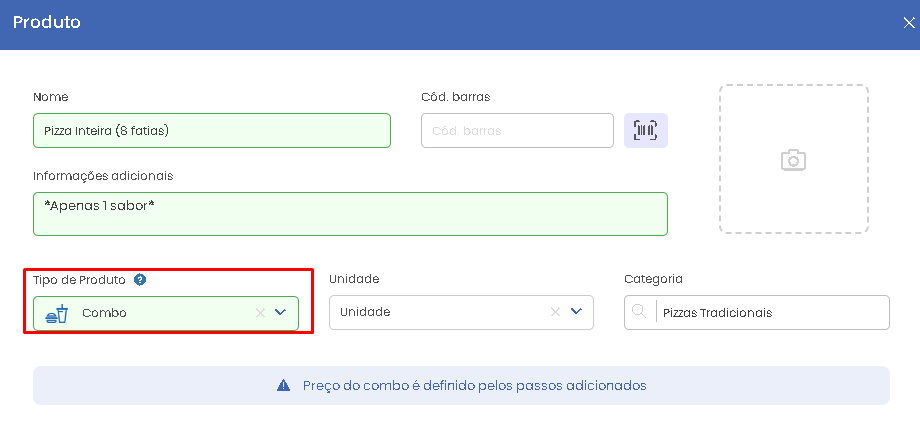This screenshot has width=920, height=423.
Task: Click the Categoria search magnifier icon
Action: [640, 312]
